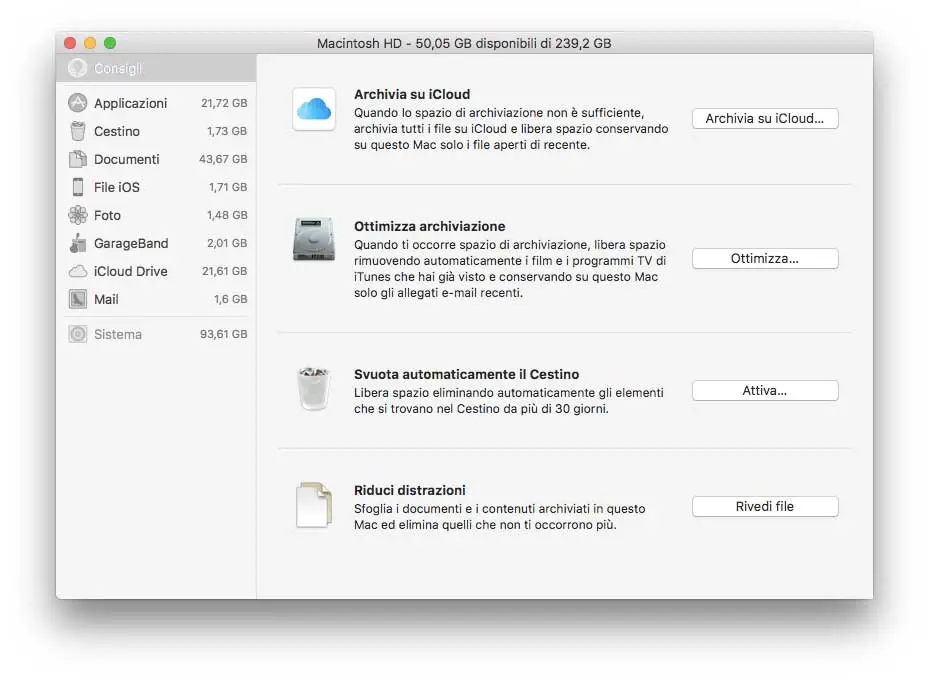Click Rivedi file to review documents

pos(765,506)
